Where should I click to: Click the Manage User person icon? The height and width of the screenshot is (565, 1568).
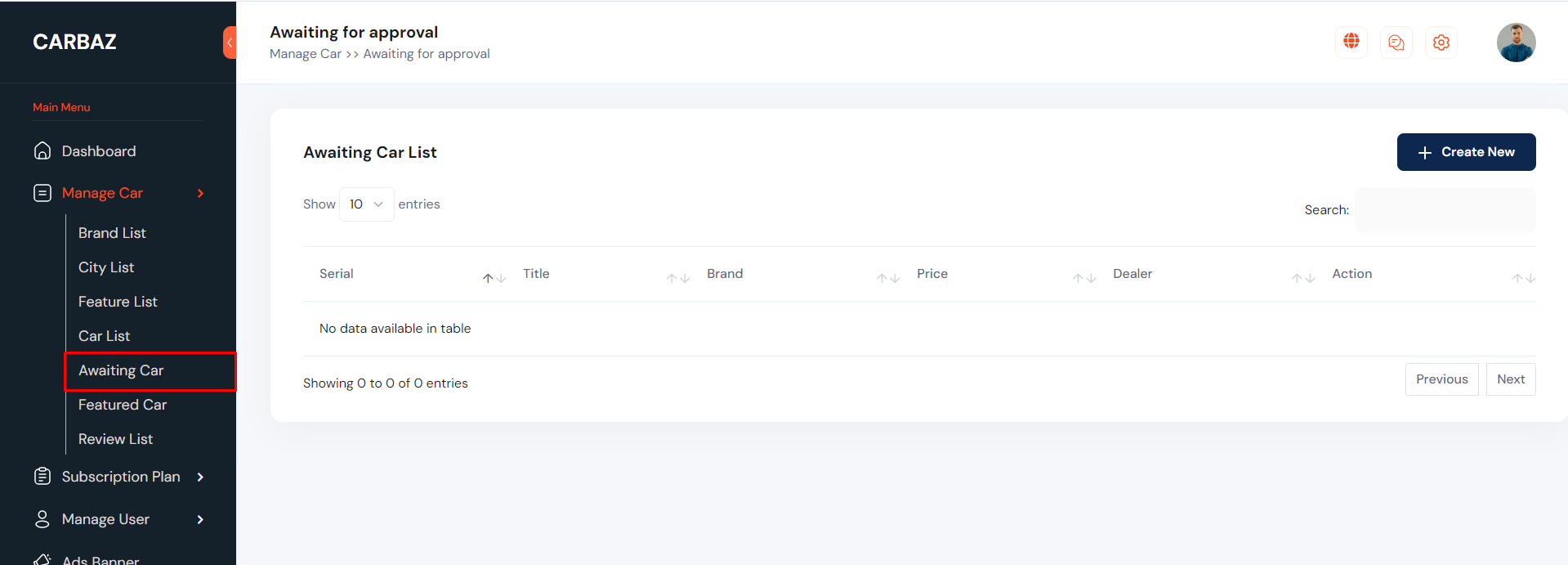42,519
